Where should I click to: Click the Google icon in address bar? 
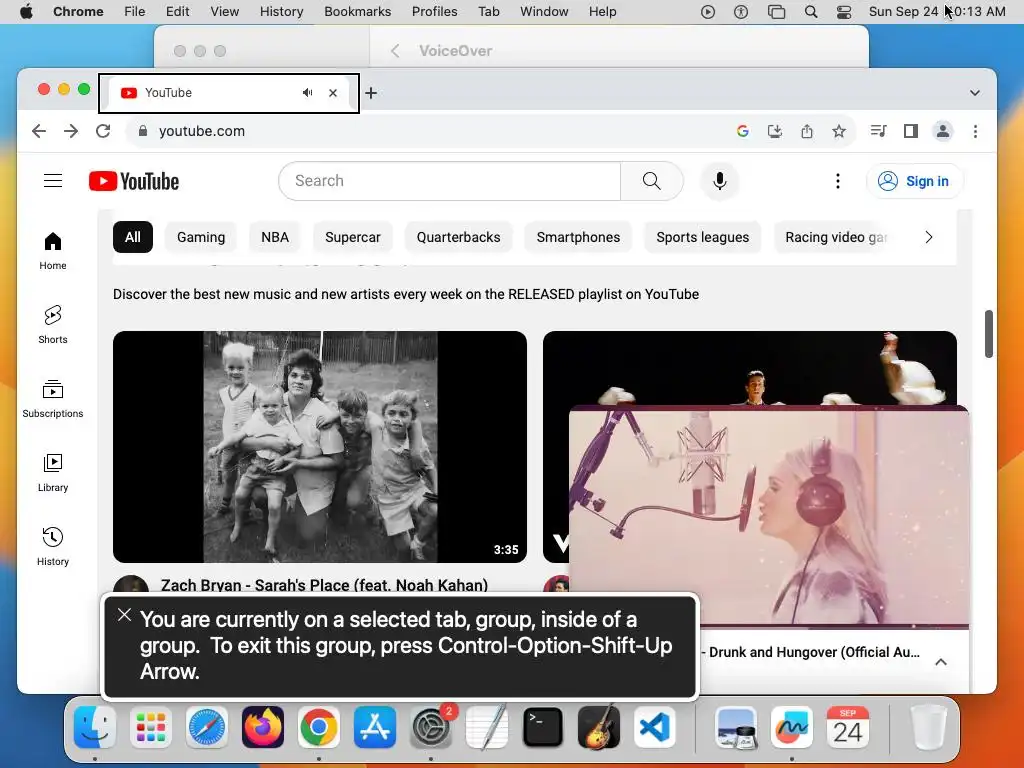click(743, 131)
